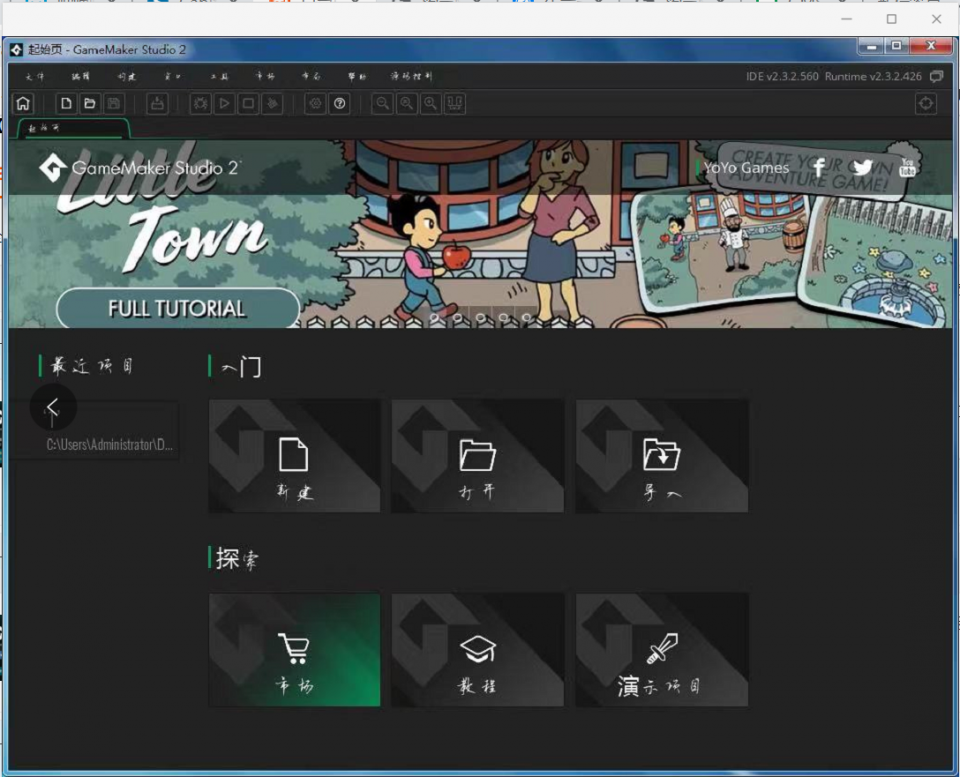The height and width of the screenshot is (777, 960).
Task: Open the 窗口 (Windows) menu
Action: click(173, 77)
